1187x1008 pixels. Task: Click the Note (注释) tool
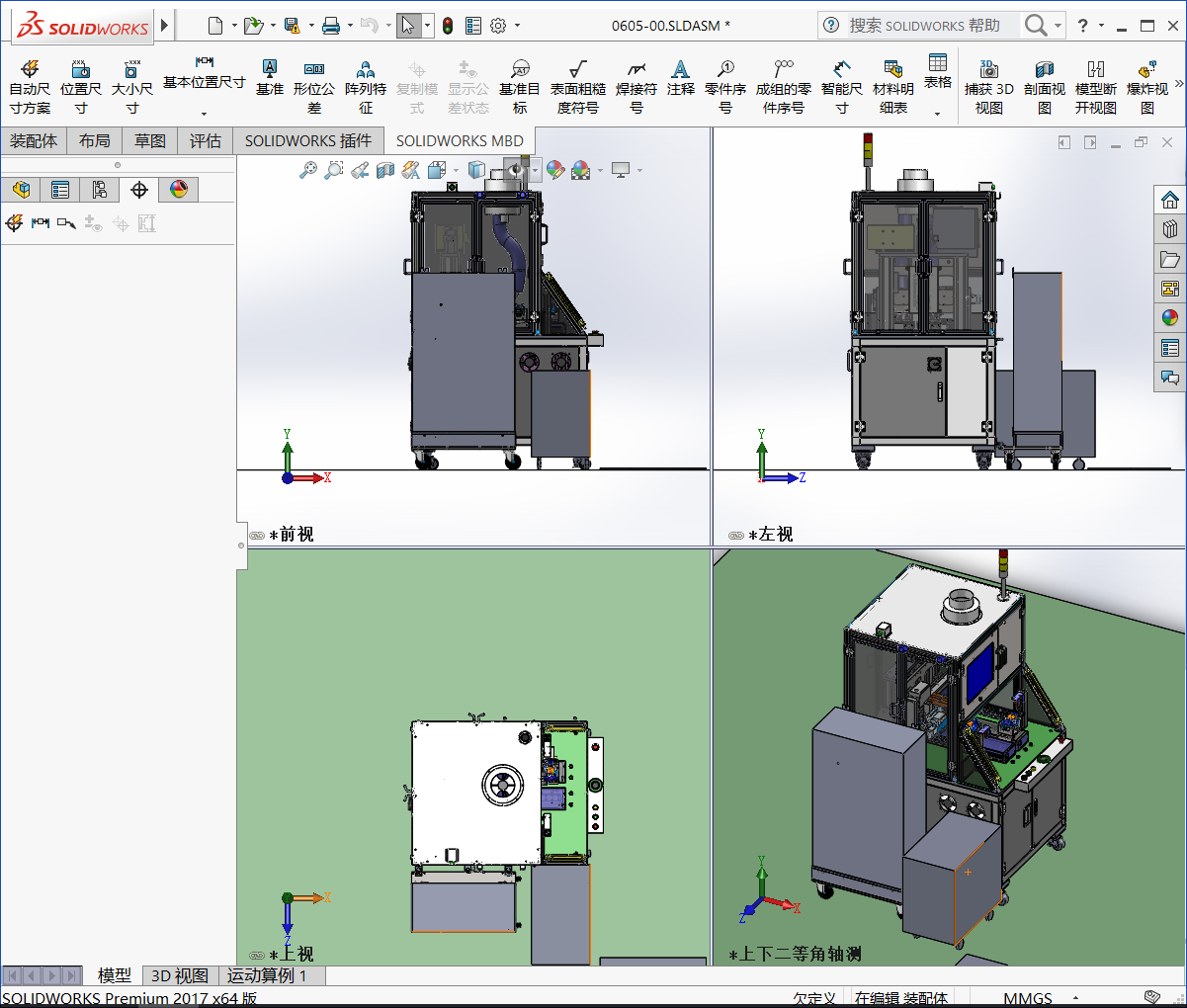[680, 77]
